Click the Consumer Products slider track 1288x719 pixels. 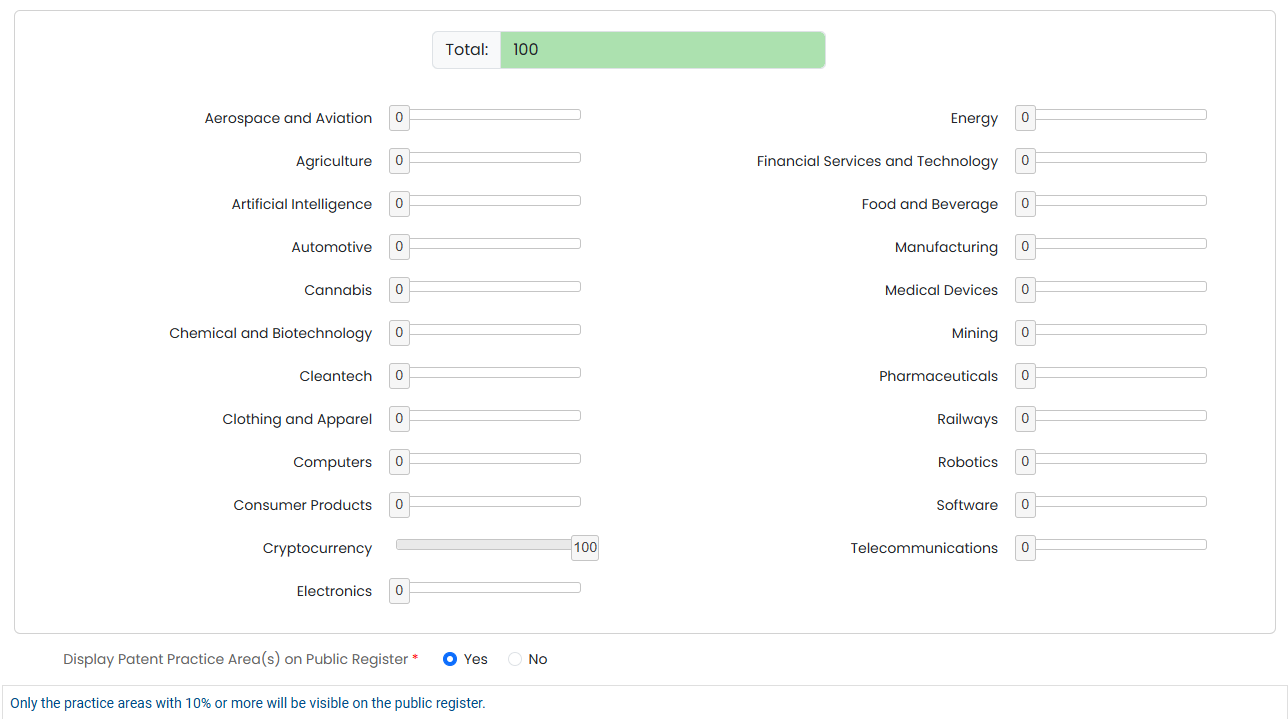pos(495,502)
